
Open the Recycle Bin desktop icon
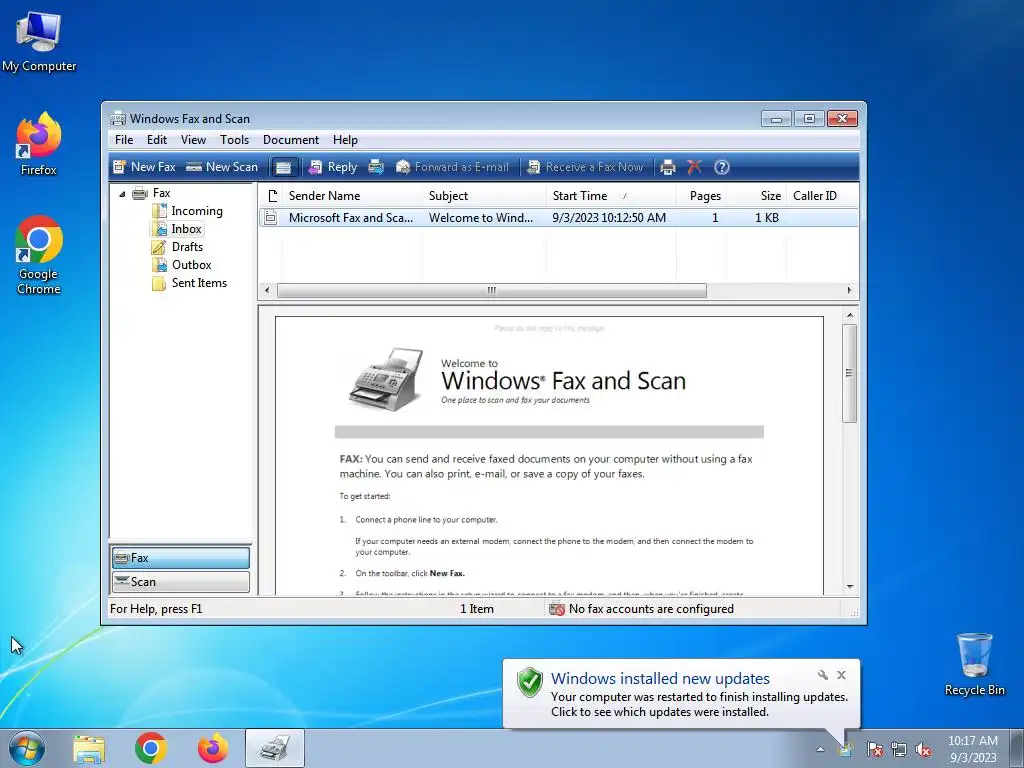[x=974, y=664]
